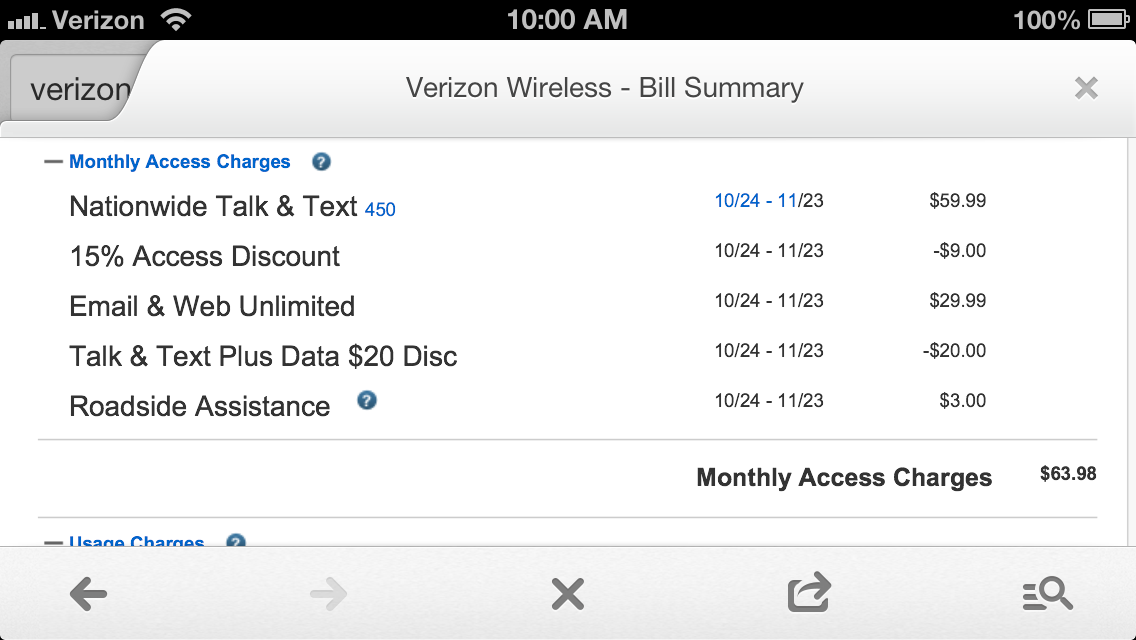
Task: Tap the battery indicator in status bar
Action: [x=1109, y=20]
